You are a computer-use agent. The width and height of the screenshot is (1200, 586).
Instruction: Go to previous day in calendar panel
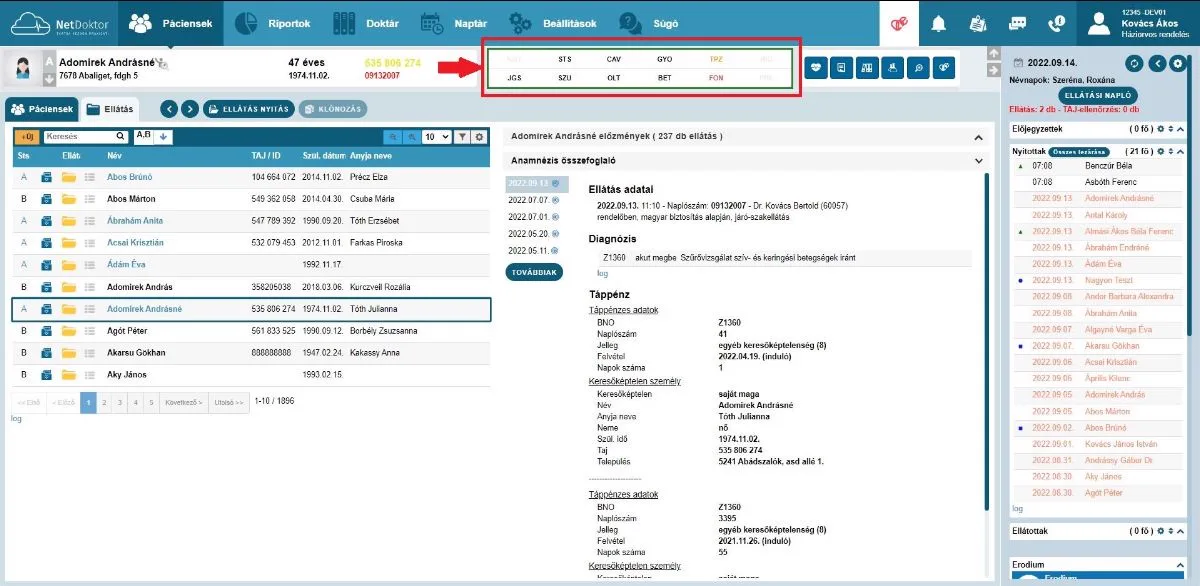(1157, 63)
